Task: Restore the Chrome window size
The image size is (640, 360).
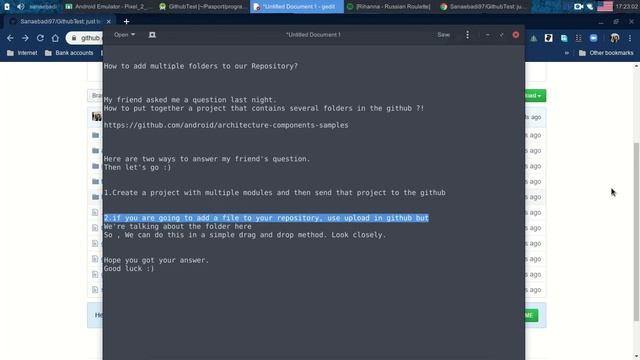Action: (616, 21)
